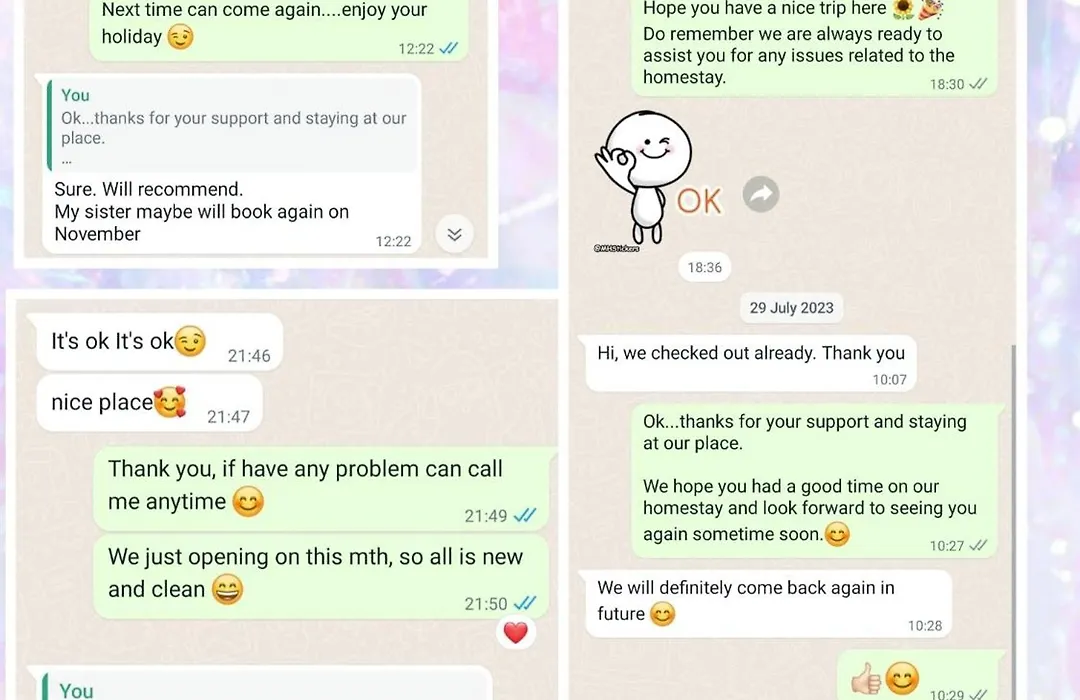Click the blue read ticks at 21:50
Screen dimensions: 1080x700
(525, 604)
